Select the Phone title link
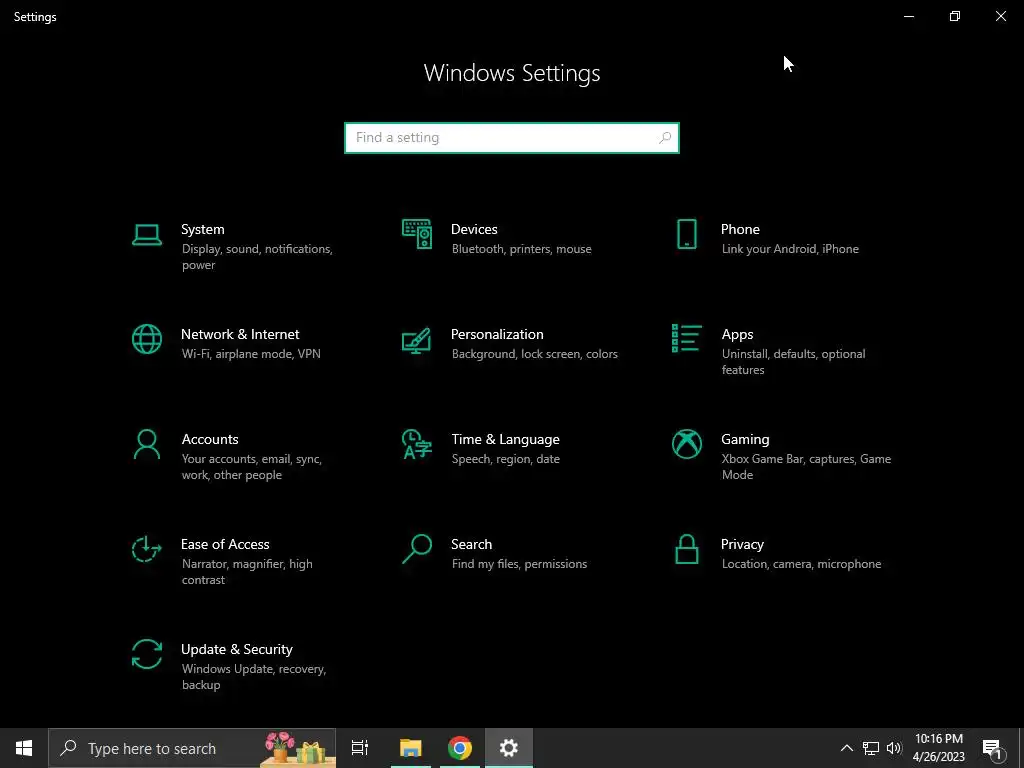Screen dimensions: 1024x768 coord(740,229)
